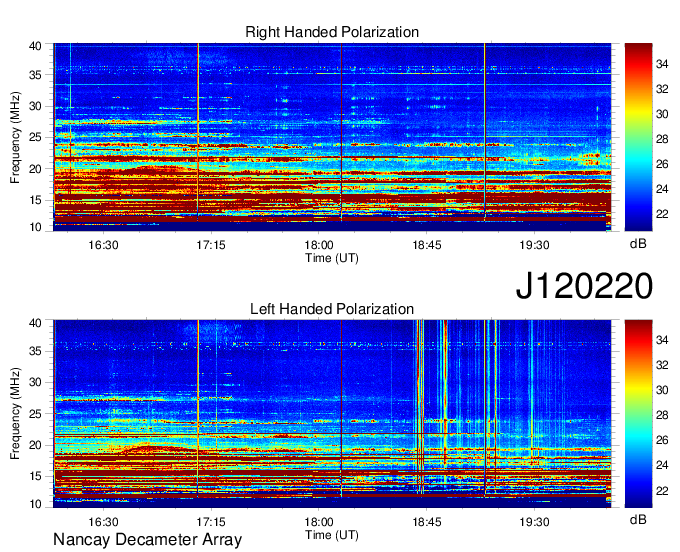Click the 22 value on Left Handed color bar

tap(662, 491)
